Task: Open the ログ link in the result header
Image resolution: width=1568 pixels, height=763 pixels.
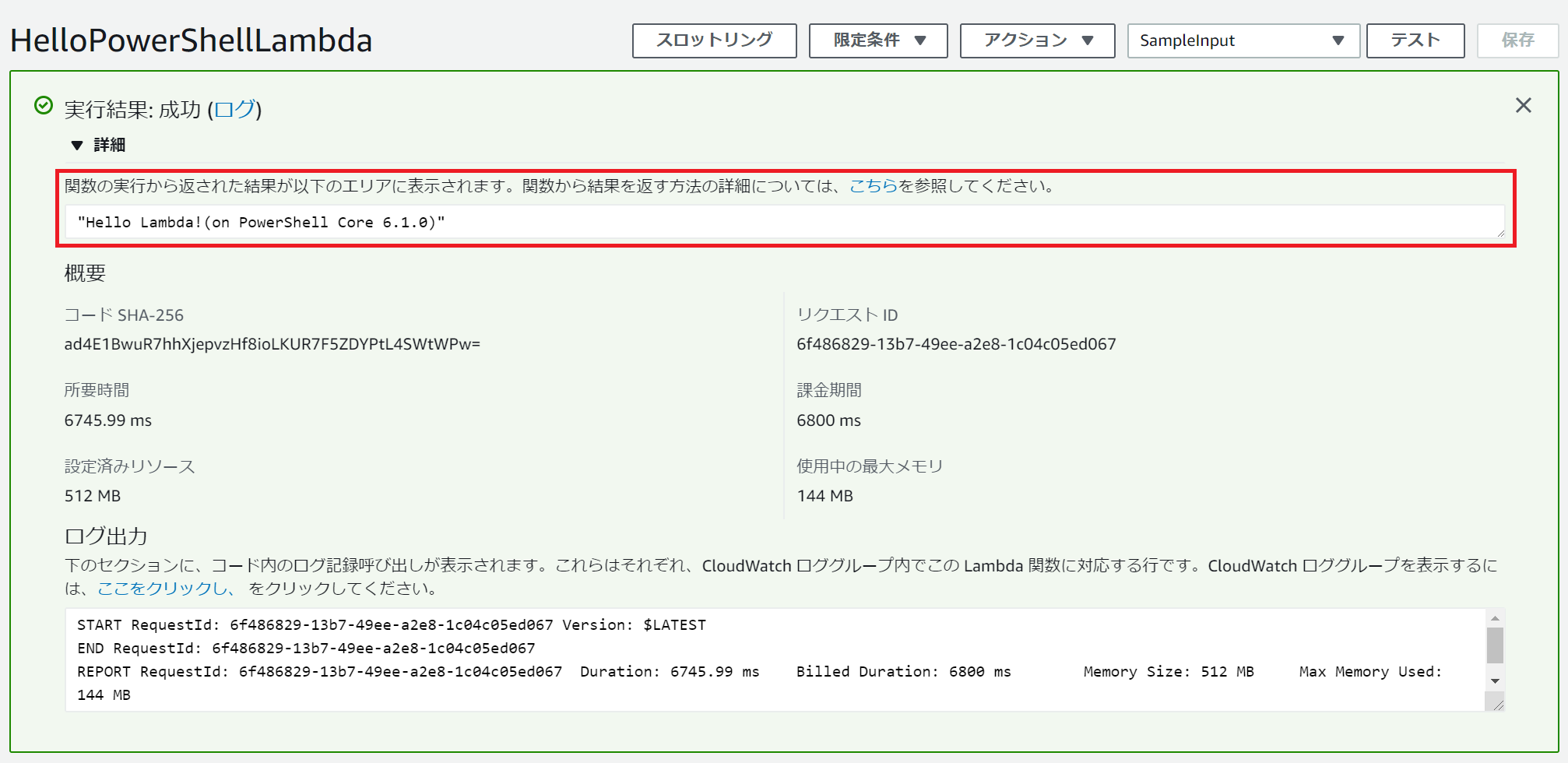Action: click(x=234, y=111)
